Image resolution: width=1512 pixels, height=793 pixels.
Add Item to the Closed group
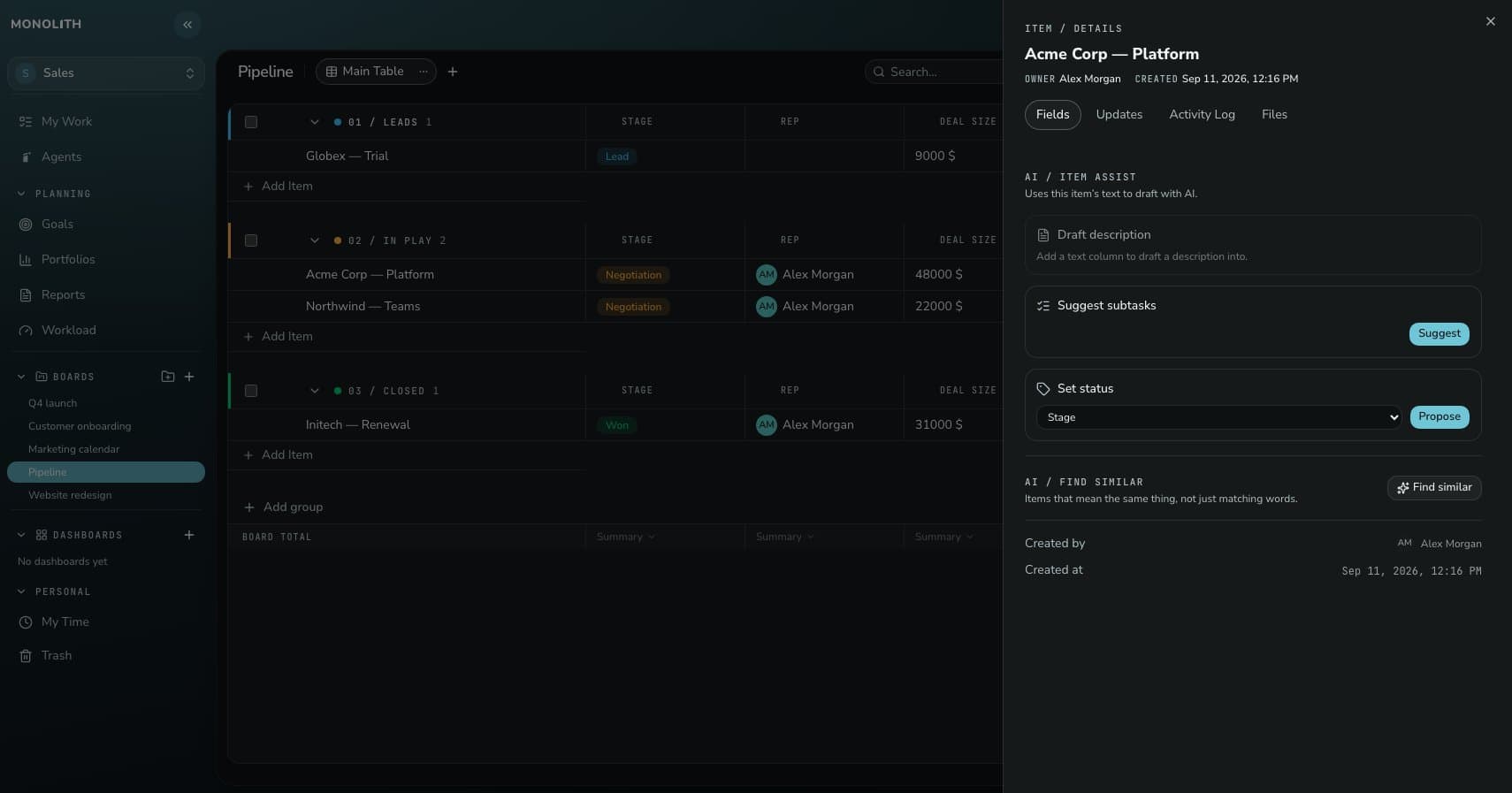[x=278, y=455]
